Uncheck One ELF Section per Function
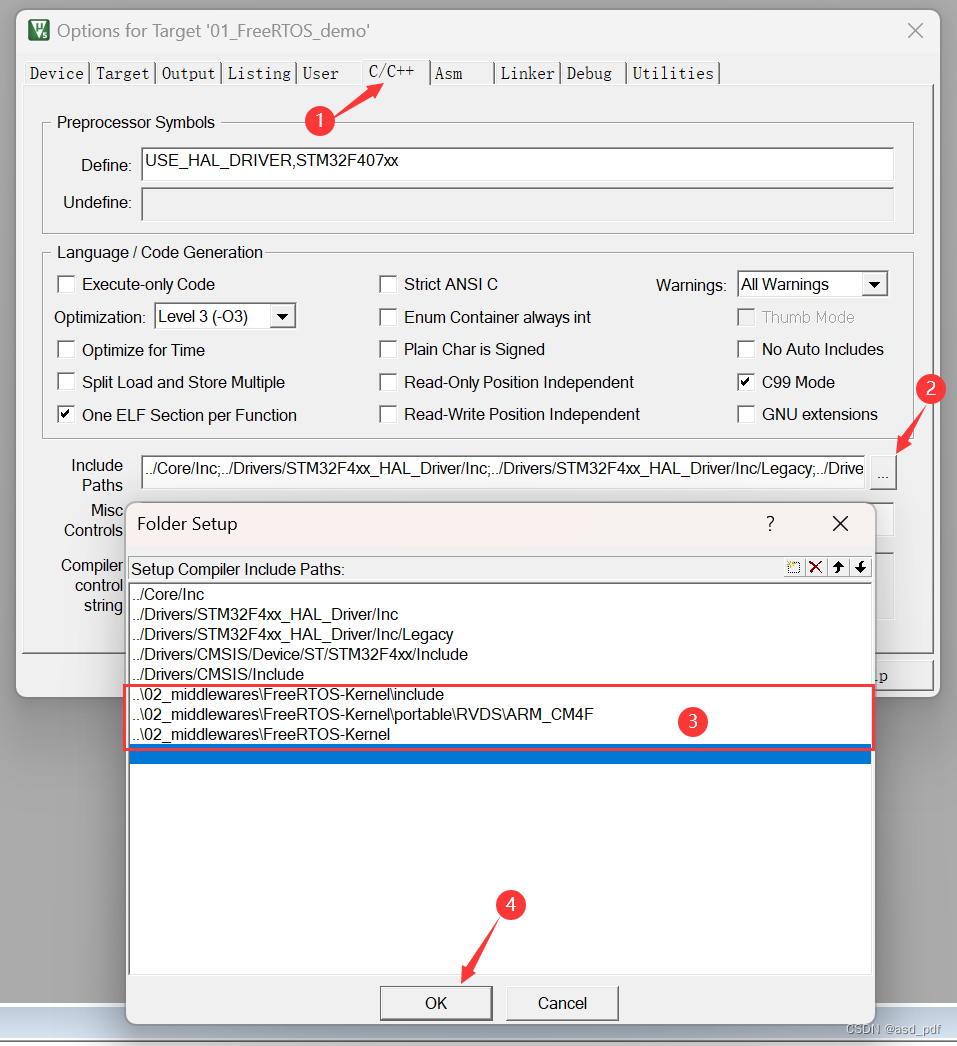 click(66, 414)
